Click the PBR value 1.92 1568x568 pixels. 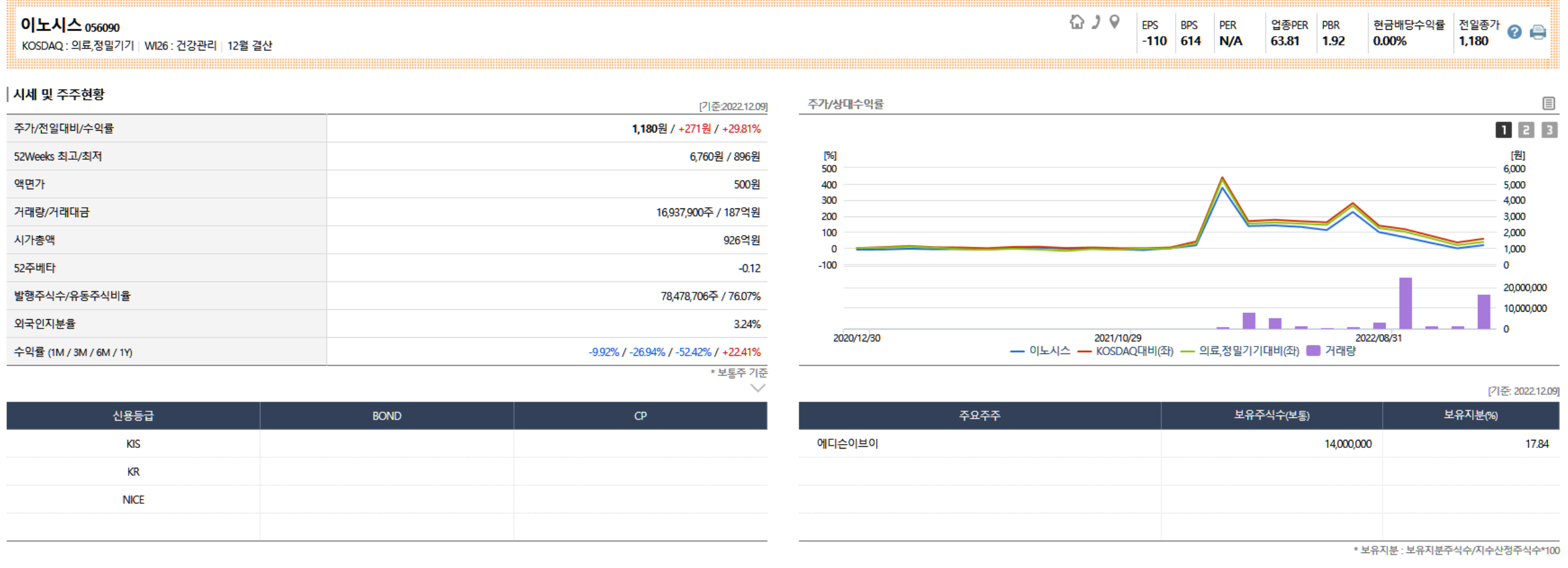(1333, 41)
